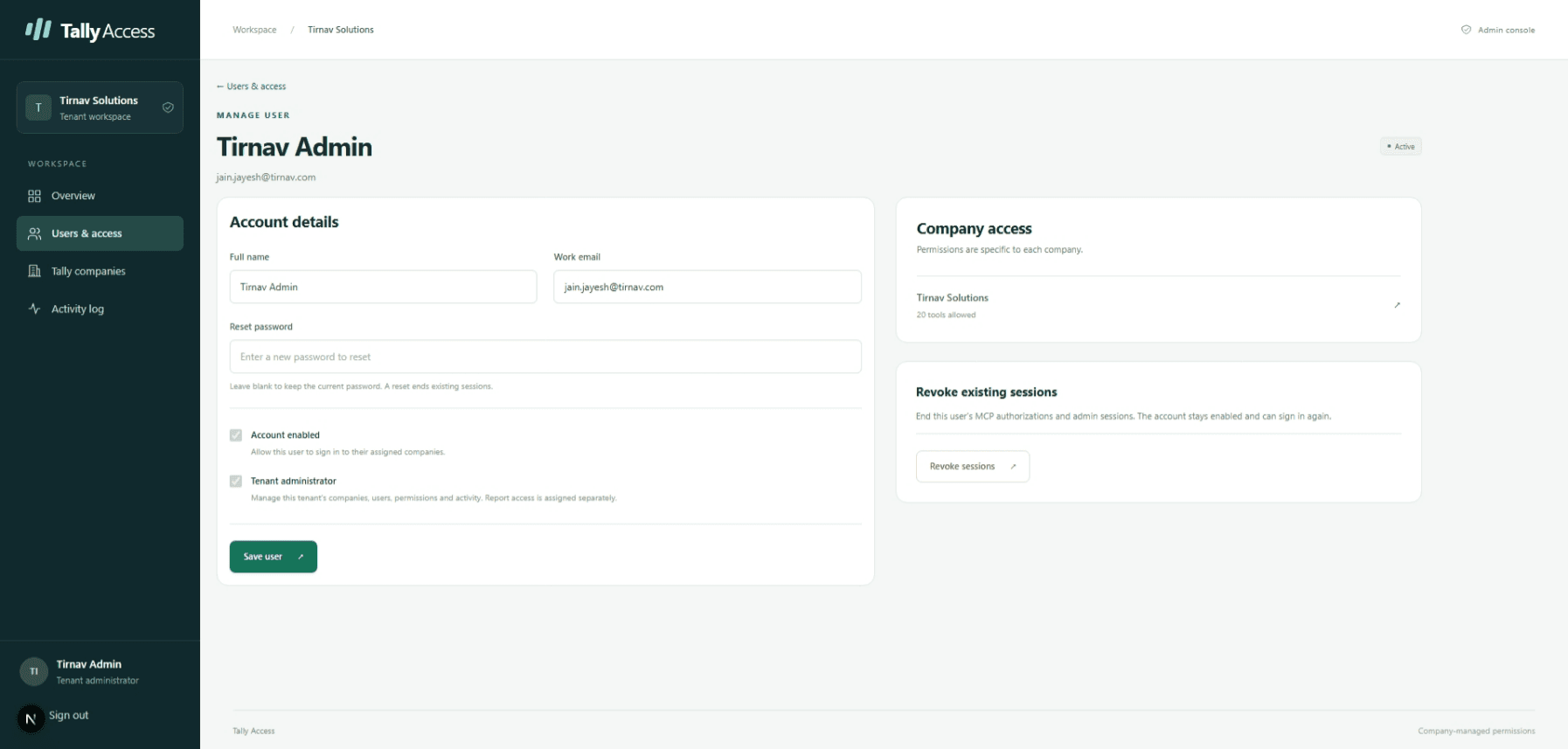
Task: Click the Tally companies building icon
Action: [x=34, y=271]
